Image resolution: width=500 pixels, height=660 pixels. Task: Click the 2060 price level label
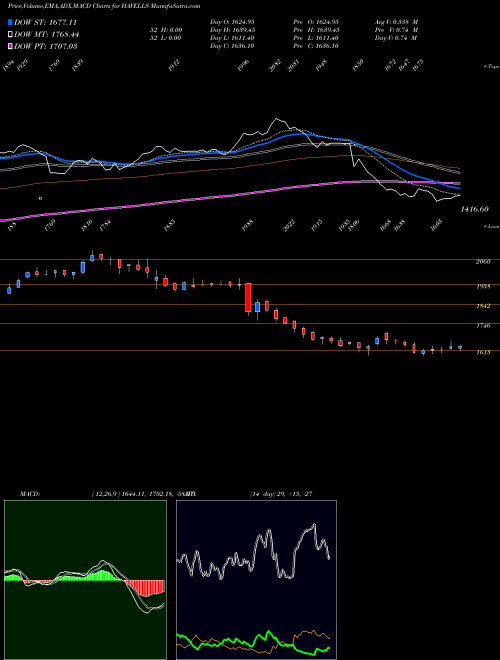(x=483, y=262)
